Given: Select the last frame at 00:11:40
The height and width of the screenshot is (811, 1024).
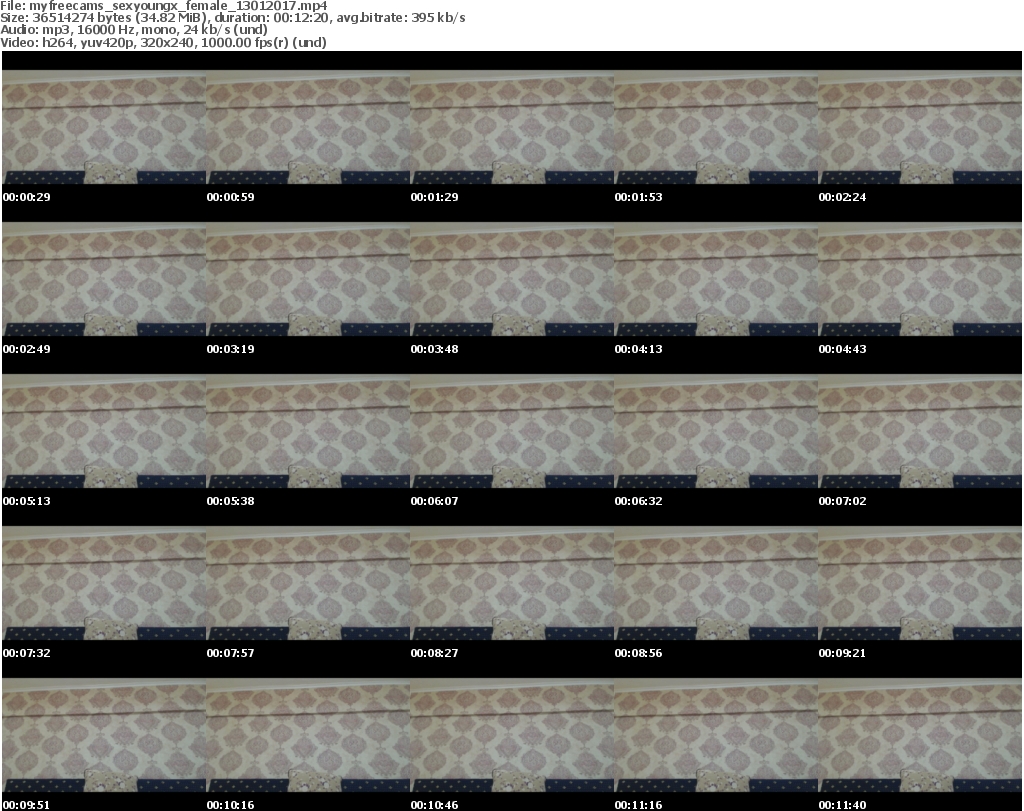Looking at the screenshot, I should [x=920, y=736].
